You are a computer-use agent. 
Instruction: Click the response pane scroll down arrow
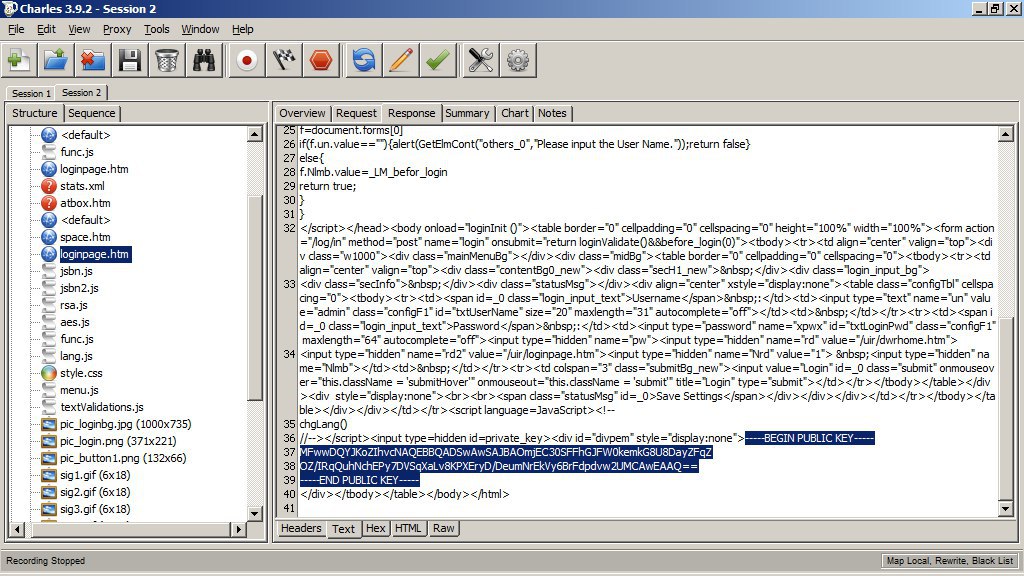tap(1006, 509)
